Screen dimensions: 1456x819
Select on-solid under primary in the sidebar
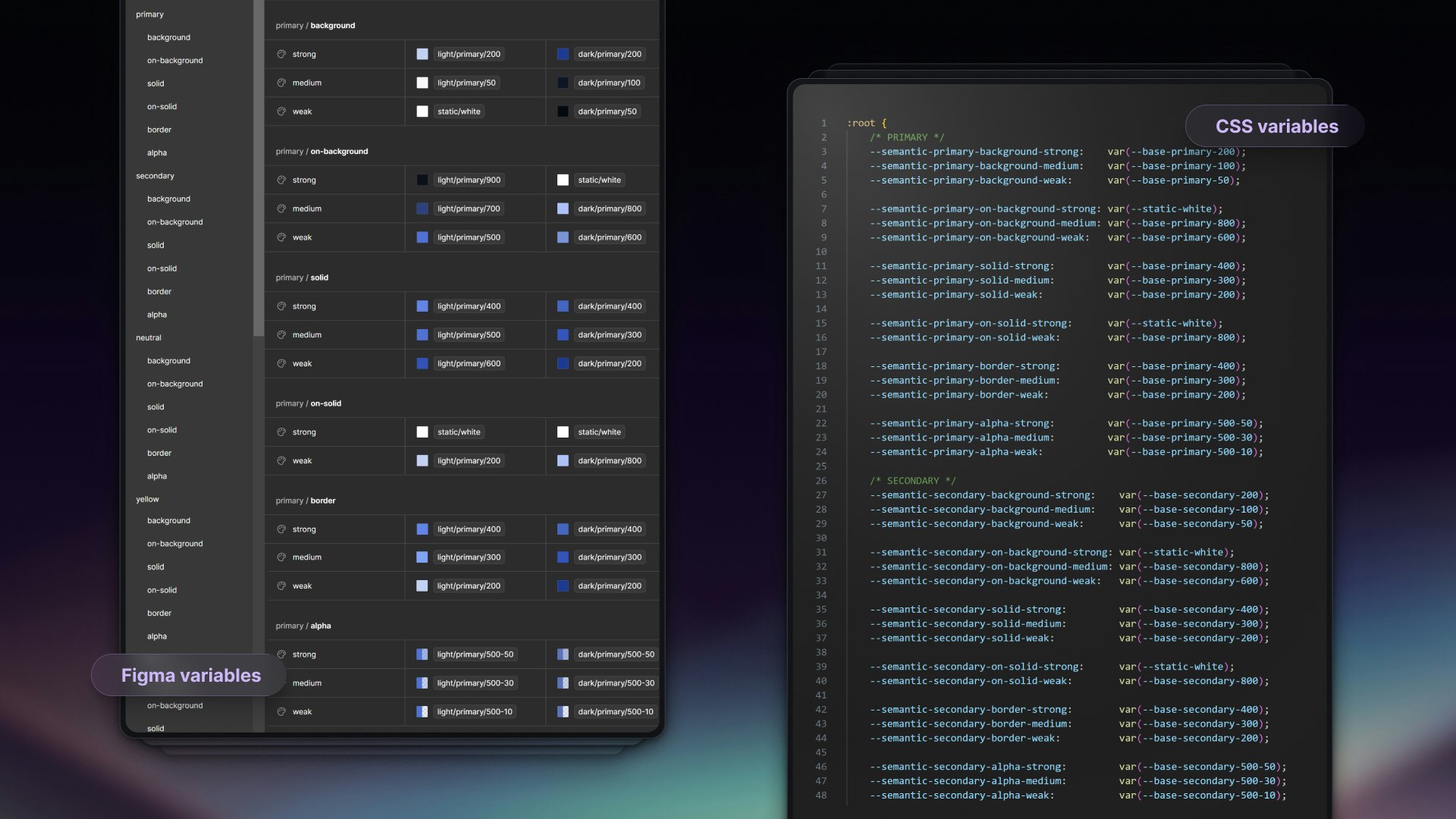point(162,107)
